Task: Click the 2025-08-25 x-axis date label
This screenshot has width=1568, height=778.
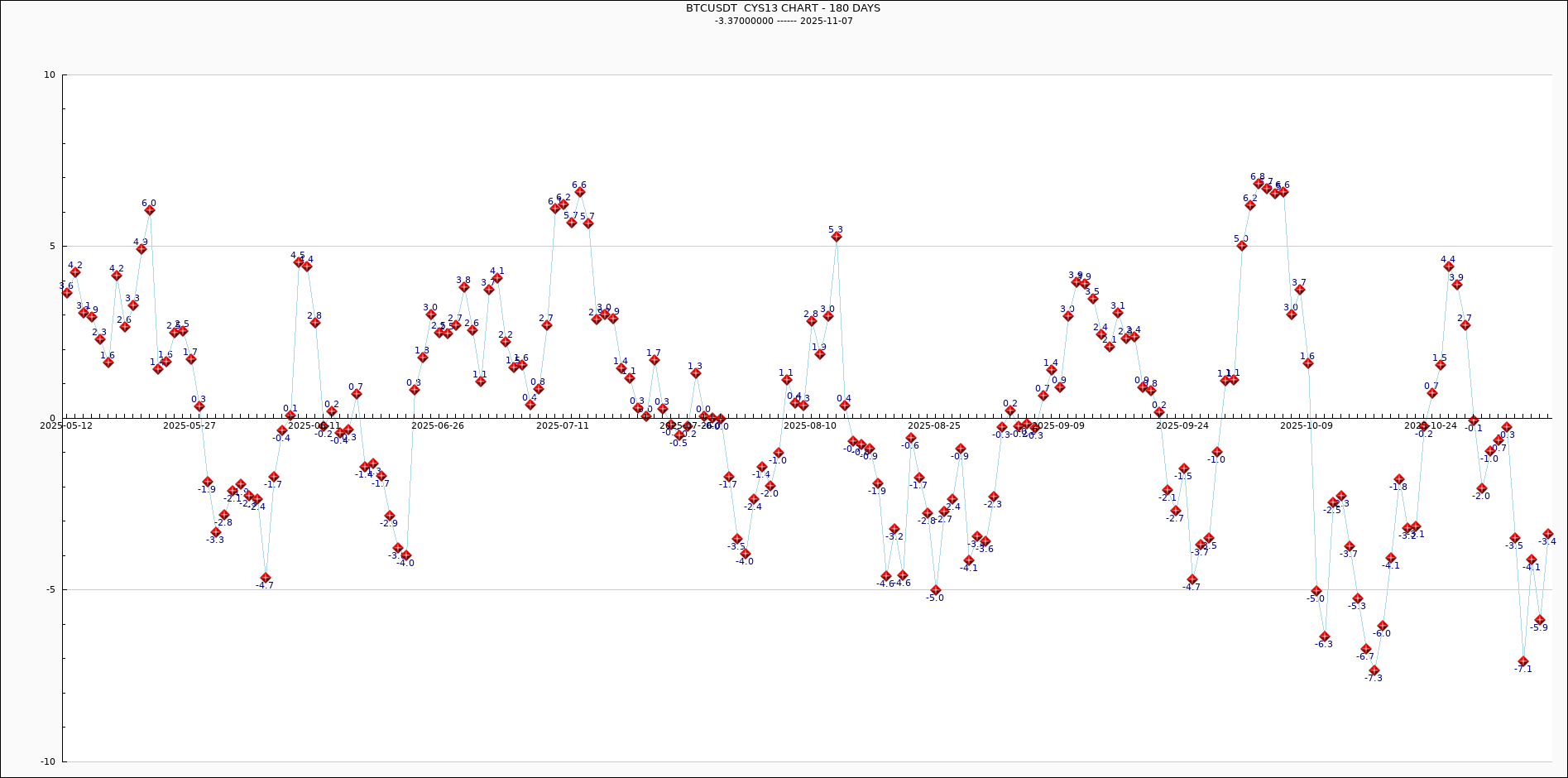Action: [x=934, y=425]
